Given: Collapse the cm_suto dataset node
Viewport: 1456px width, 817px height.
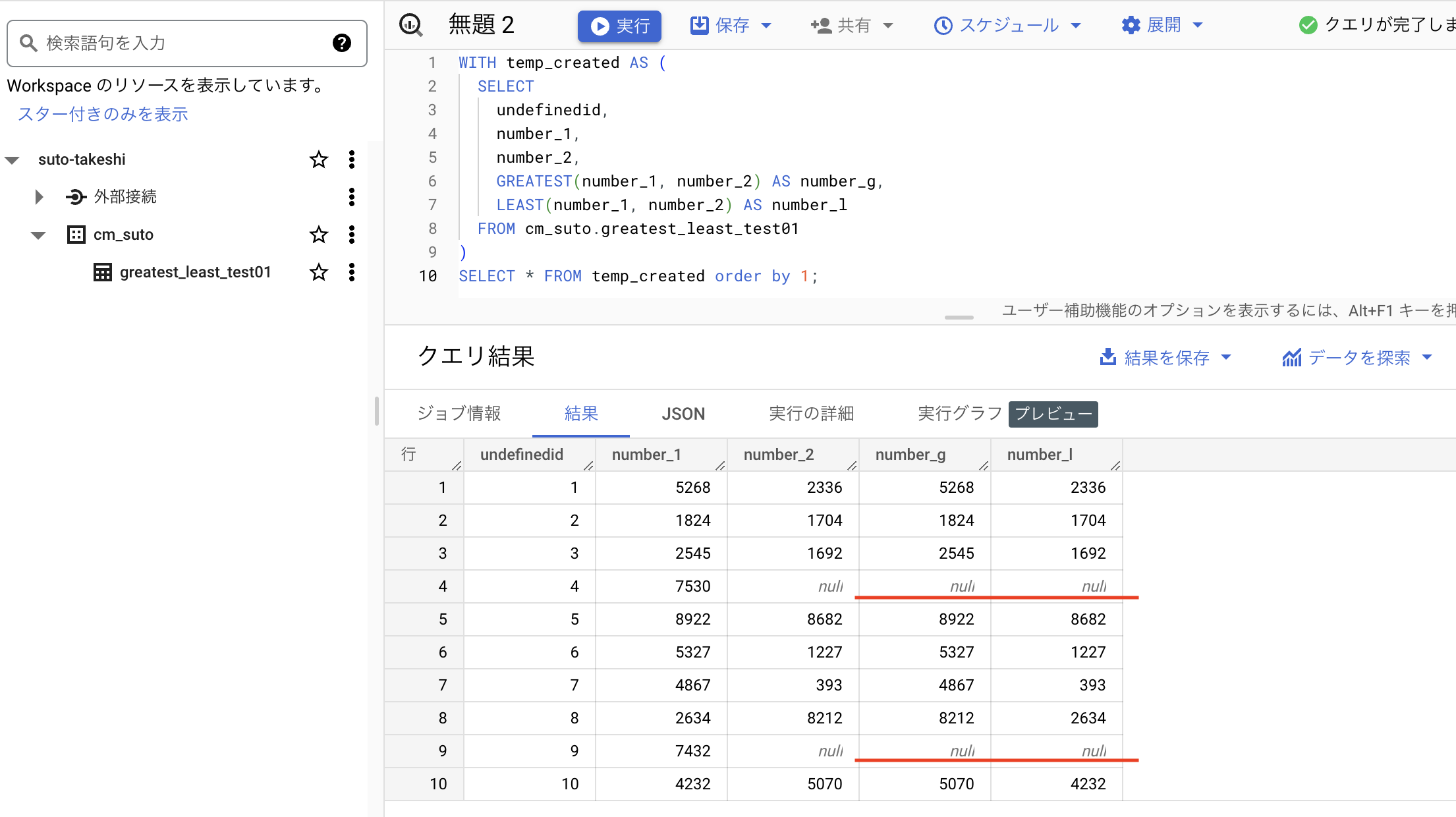Looking at the screenshot, I should [x=38, y=235].
